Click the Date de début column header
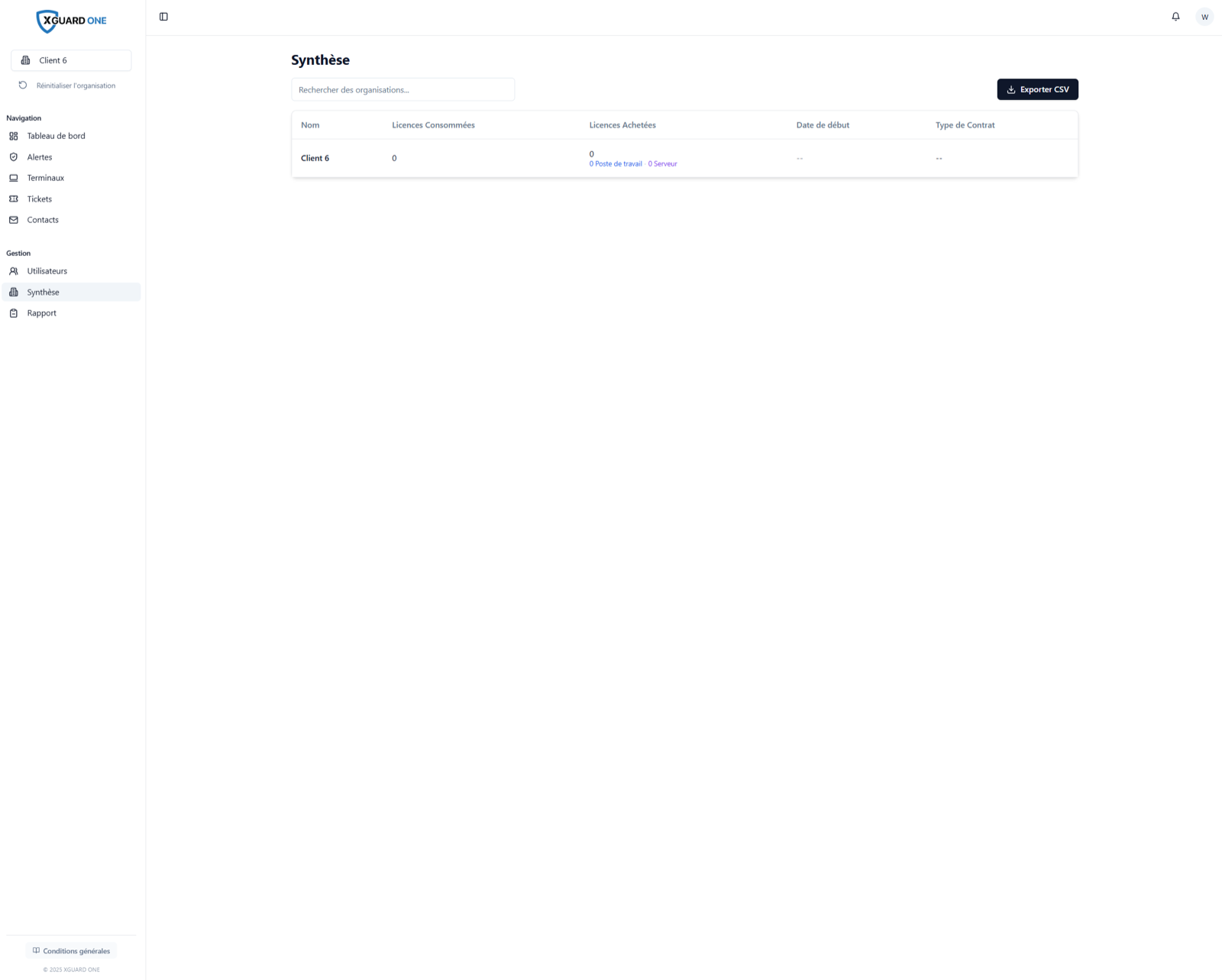The height and width of the screenshot is (980, 1222). [x=823, y=125]
